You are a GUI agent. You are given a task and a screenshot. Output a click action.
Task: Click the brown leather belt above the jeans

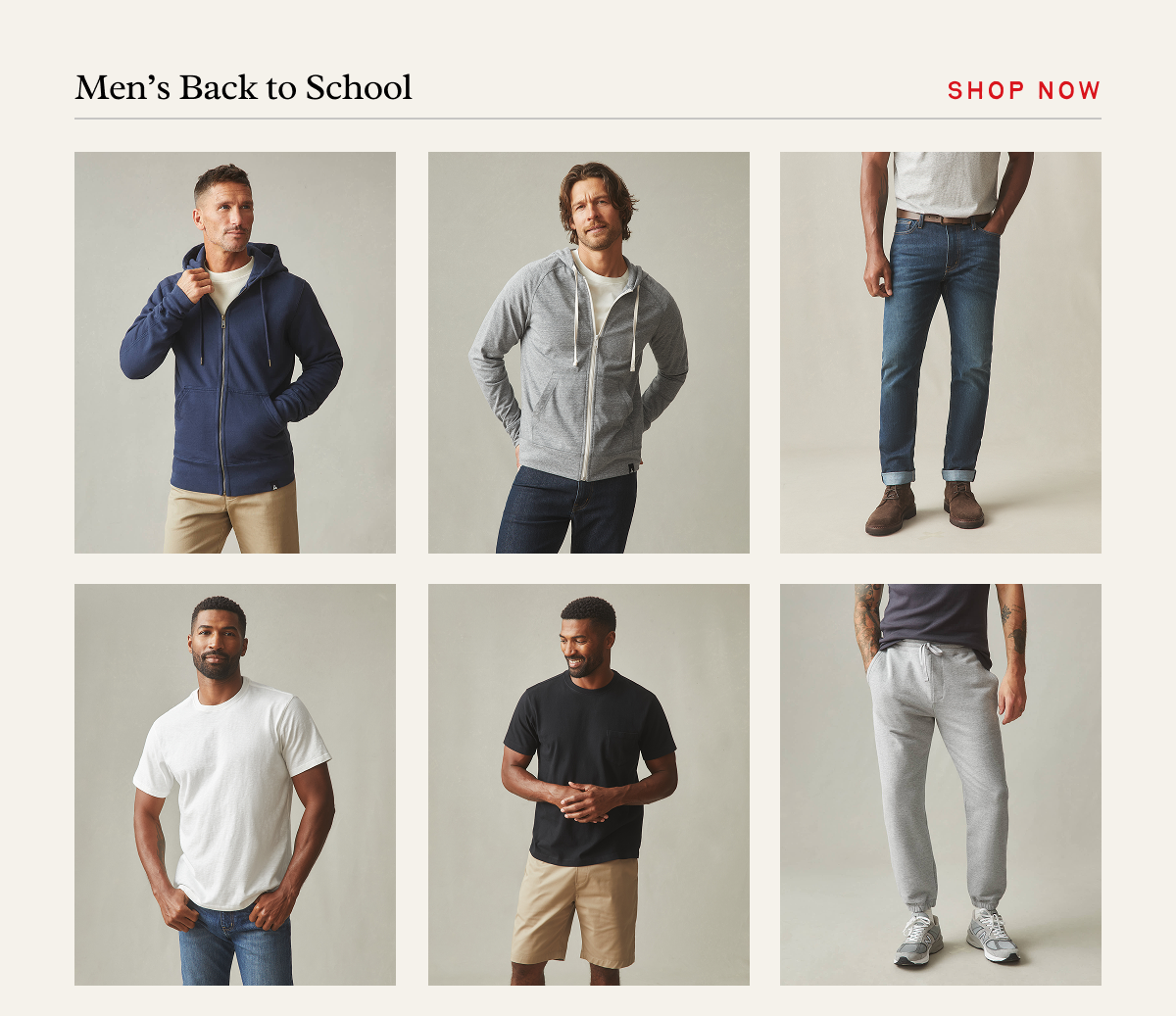pos(943,217)
